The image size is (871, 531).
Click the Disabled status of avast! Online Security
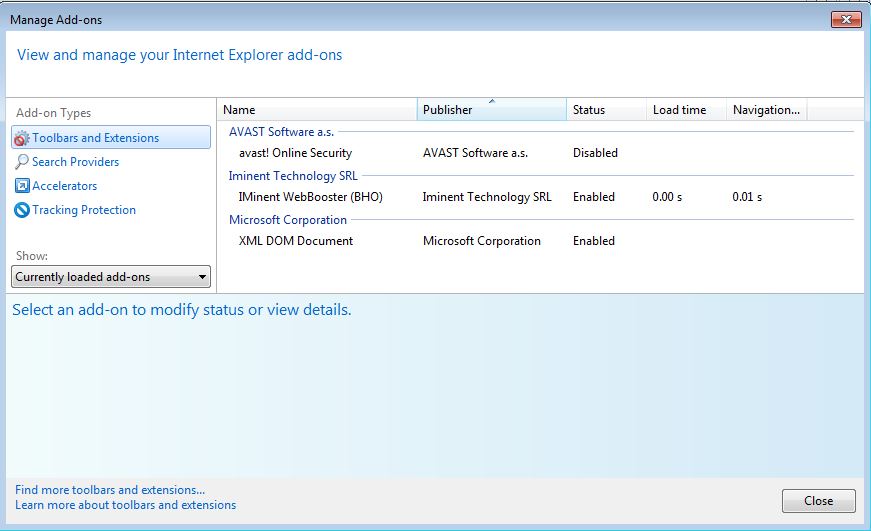coord(595,153)
